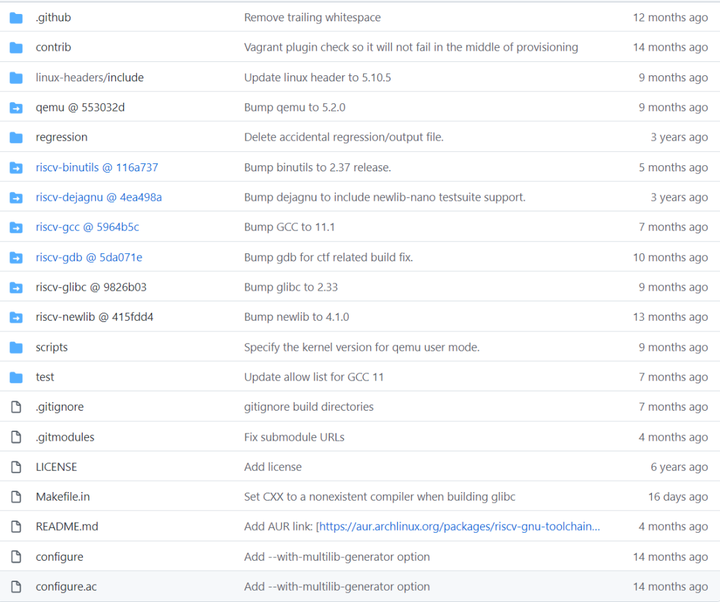Open the README.md file

[x=66, y=527]
